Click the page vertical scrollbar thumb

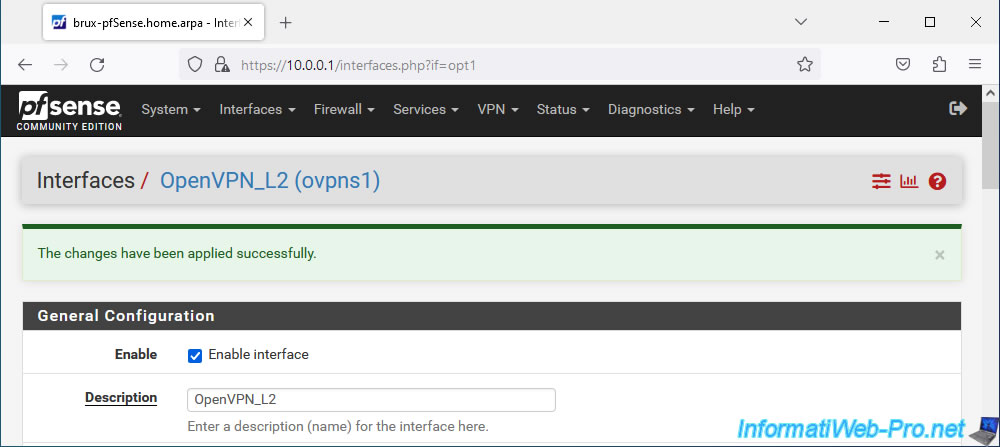[x=990, y=145]
